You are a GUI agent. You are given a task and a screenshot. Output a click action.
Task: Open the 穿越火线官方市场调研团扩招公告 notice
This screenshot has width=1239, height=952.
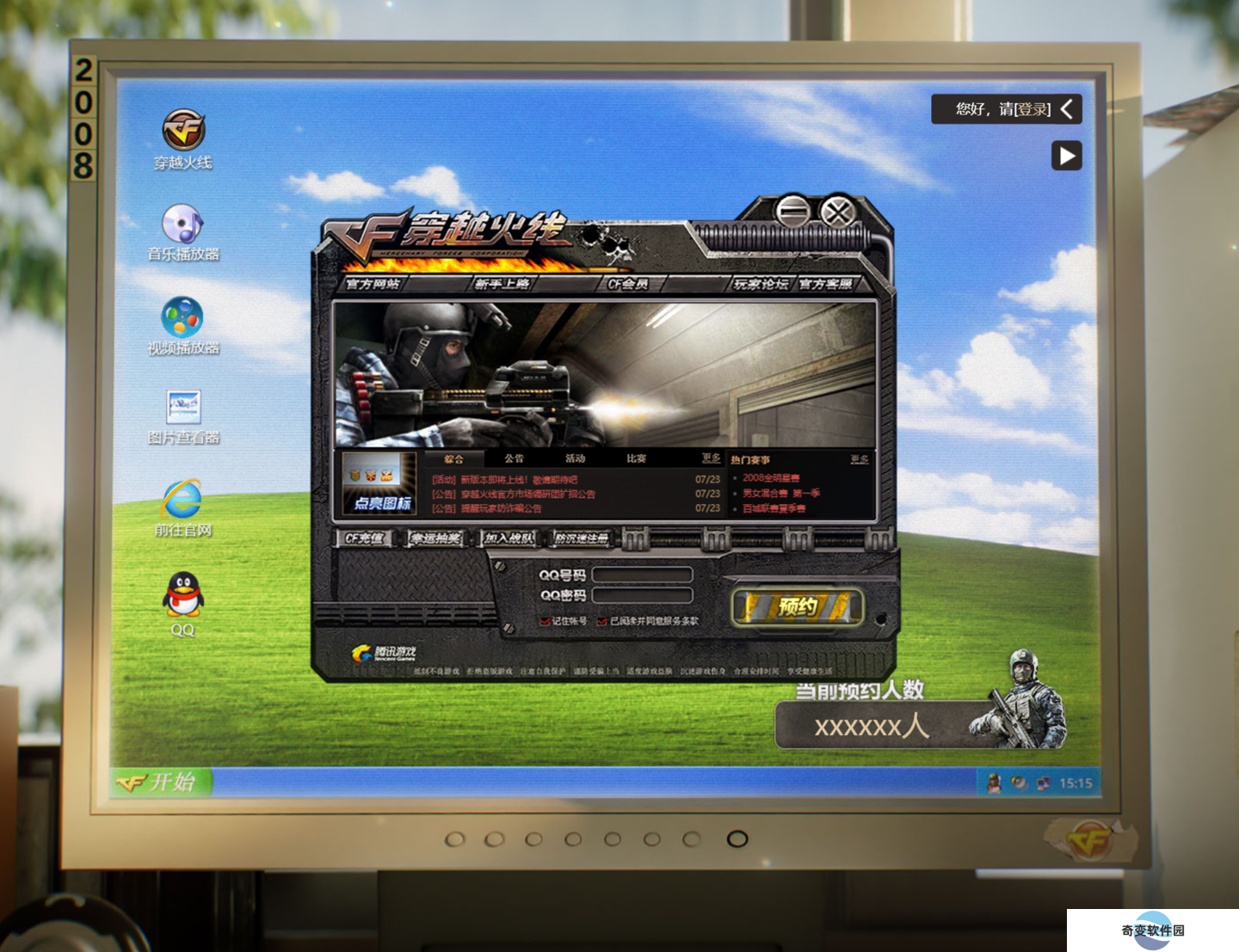point(514,494)
